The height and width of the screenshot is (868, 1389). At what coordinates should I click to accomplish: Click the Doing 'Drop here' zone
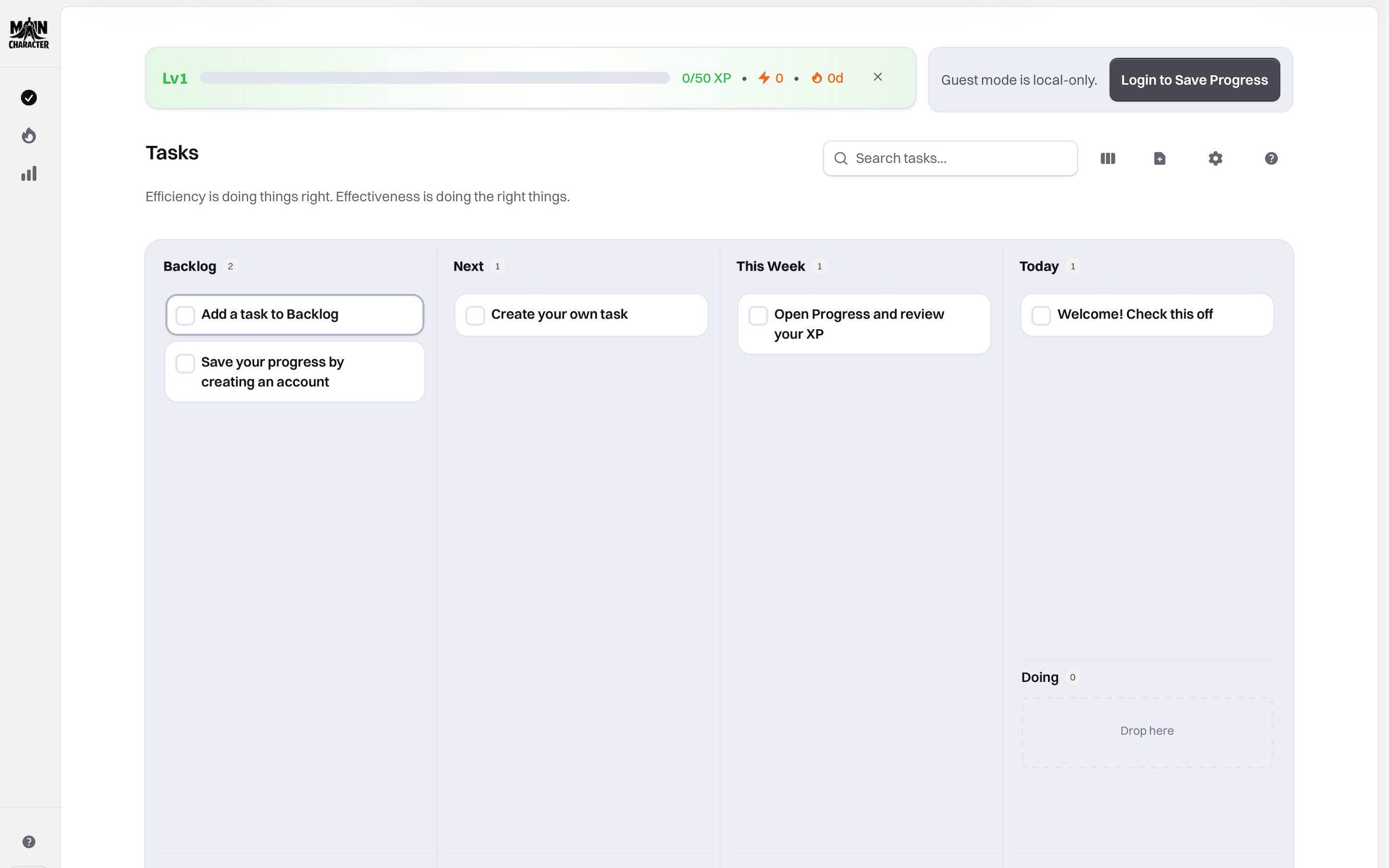tap(1147, 731)
